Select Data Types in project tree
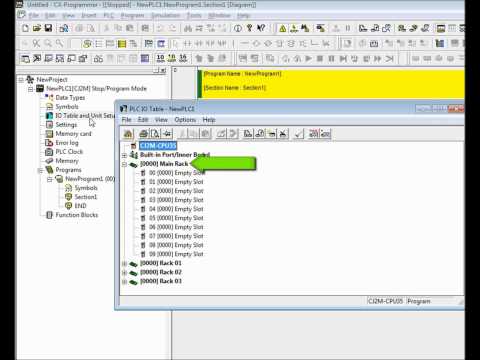The width and height of the screenshot is (480, 360). 70,98
